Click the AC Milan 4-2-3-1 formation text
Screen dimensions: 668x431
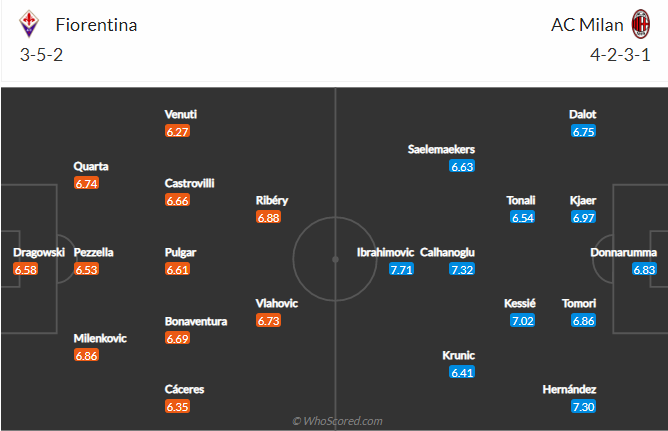[x=620, y=55]
